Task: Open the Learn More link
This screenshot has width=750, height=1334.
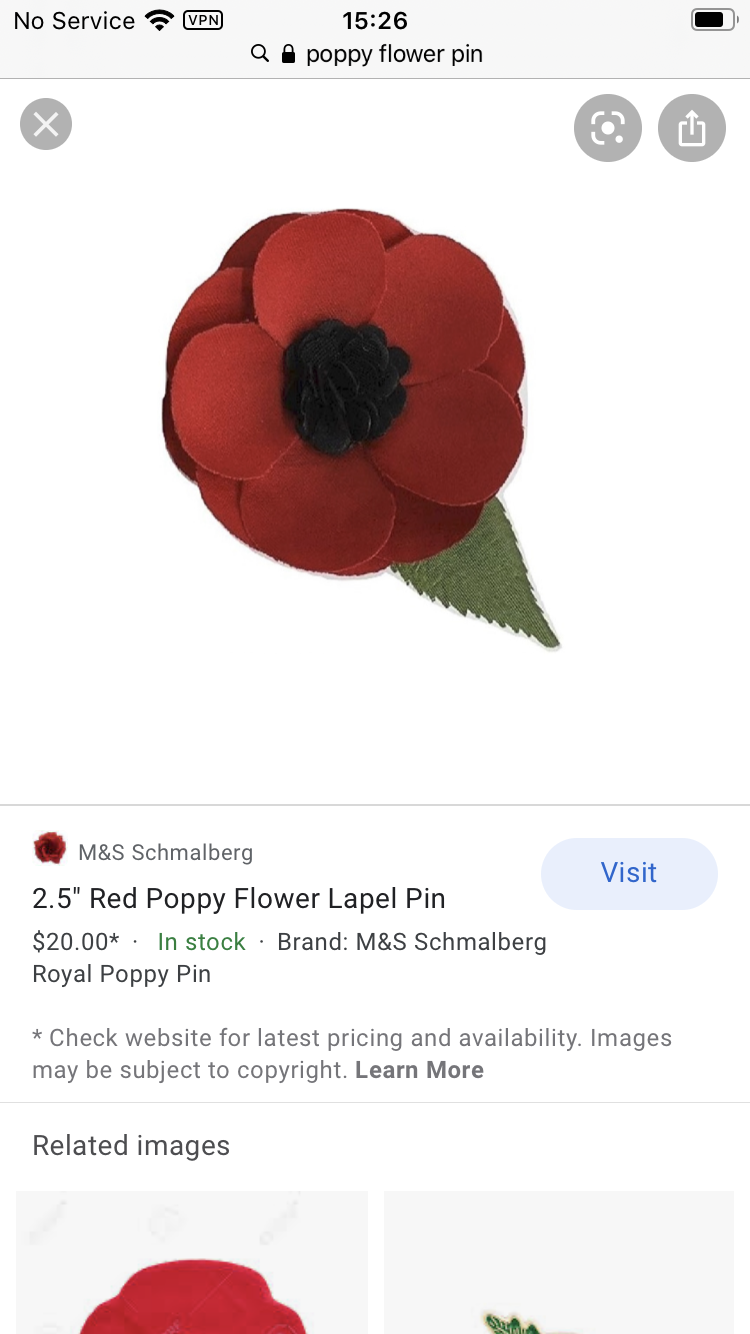Action: click(420, 1070)
